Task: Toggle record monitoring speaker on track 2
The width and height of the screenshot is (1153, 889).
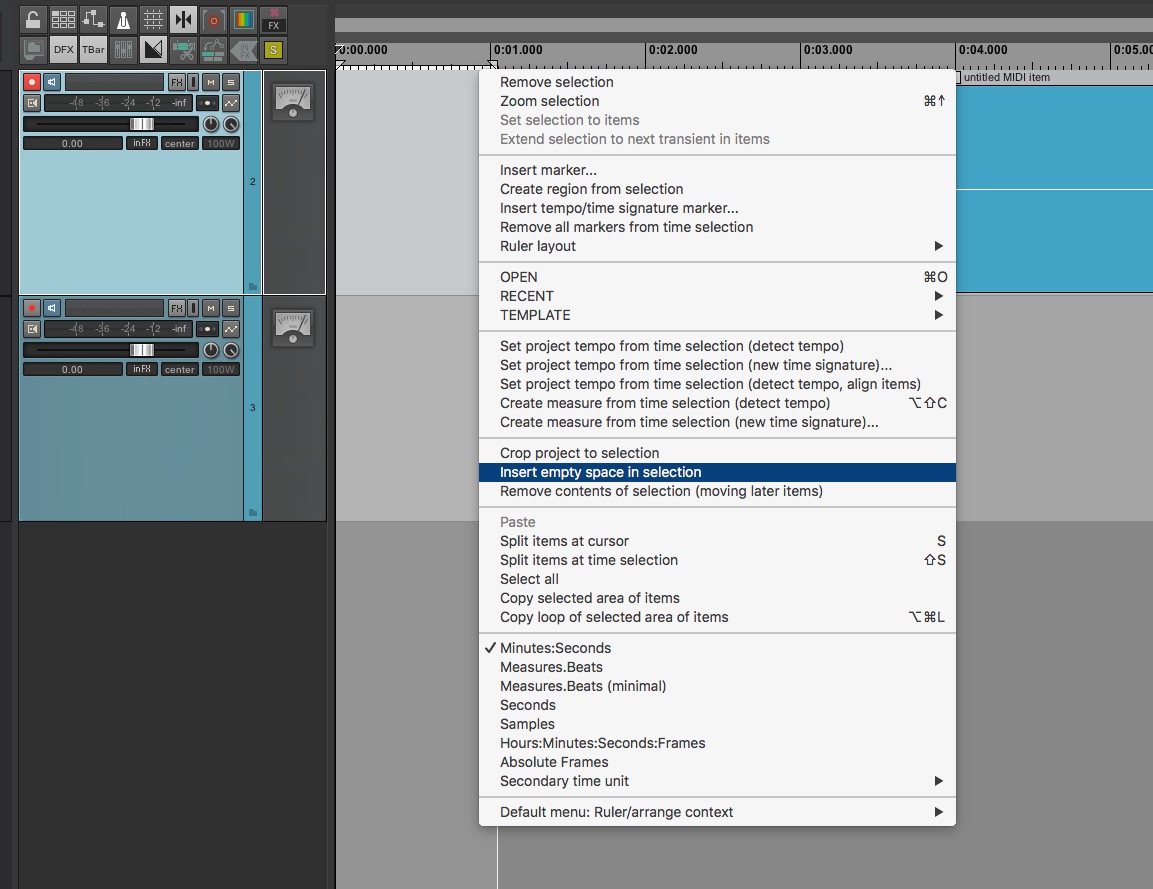Action: 51,82
